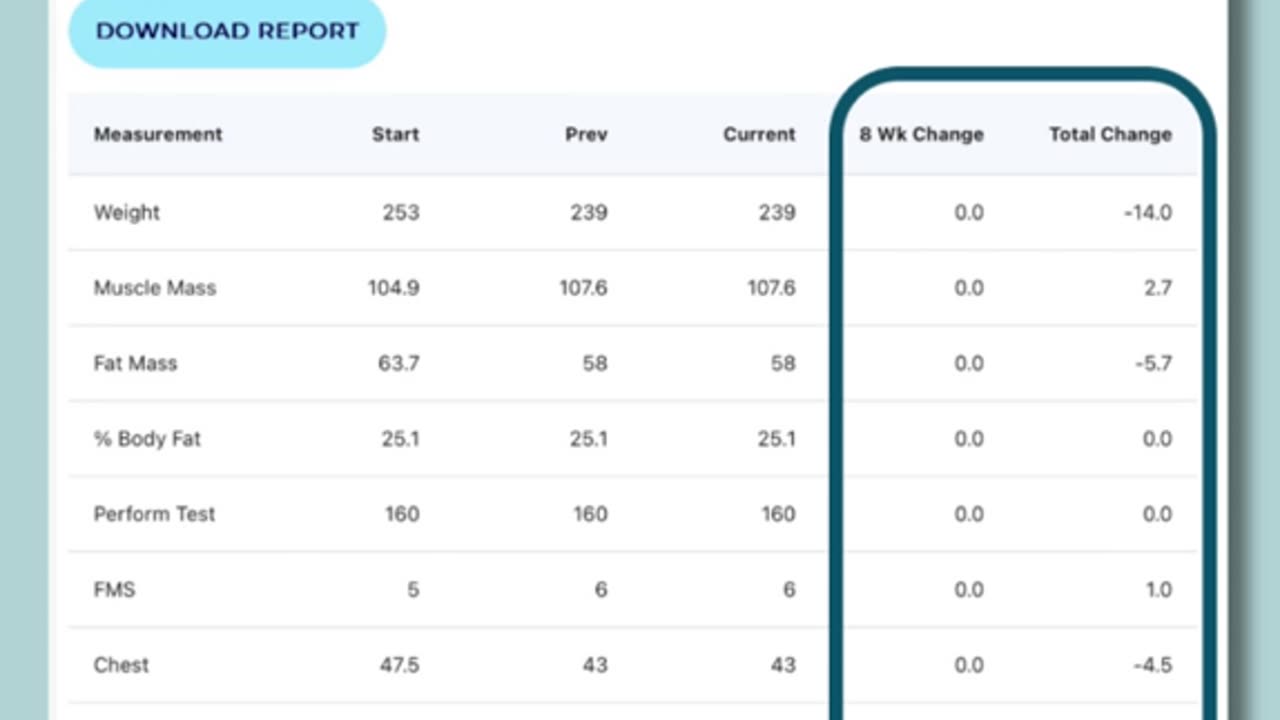This screenshot has width=1280, height=720.
Task: Choose the Fat Mass 8 Wk Change value
Action: 969,363
